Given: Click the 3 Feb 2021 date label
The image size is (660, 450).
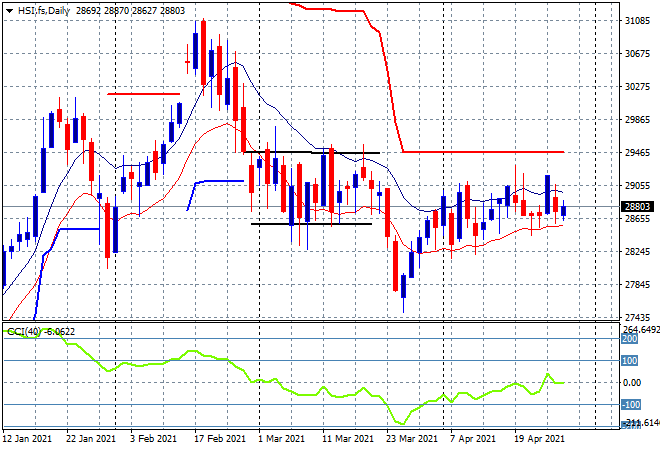Looking at the screenshot, I should point(153,439).
